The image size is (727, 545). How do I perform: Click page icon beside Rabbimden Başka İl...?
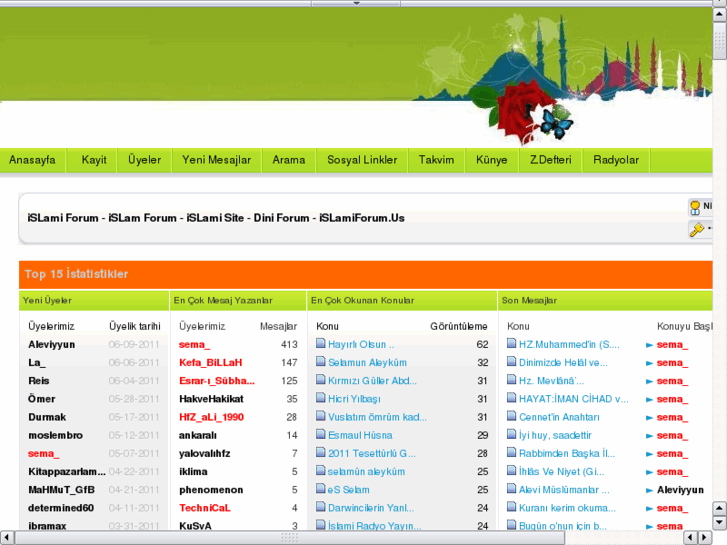pyautogui.click(x=511, y=452)
